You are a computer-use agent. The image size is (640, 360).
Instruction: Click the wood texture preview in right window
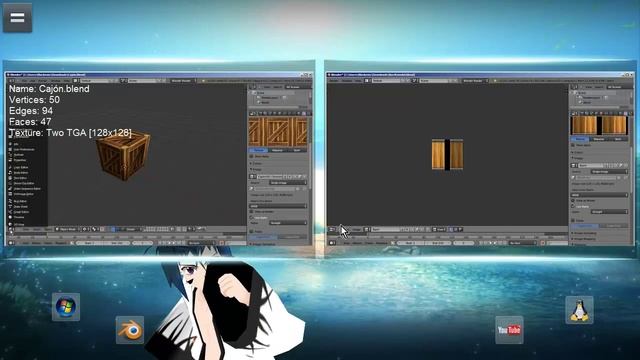coord(599,125)
